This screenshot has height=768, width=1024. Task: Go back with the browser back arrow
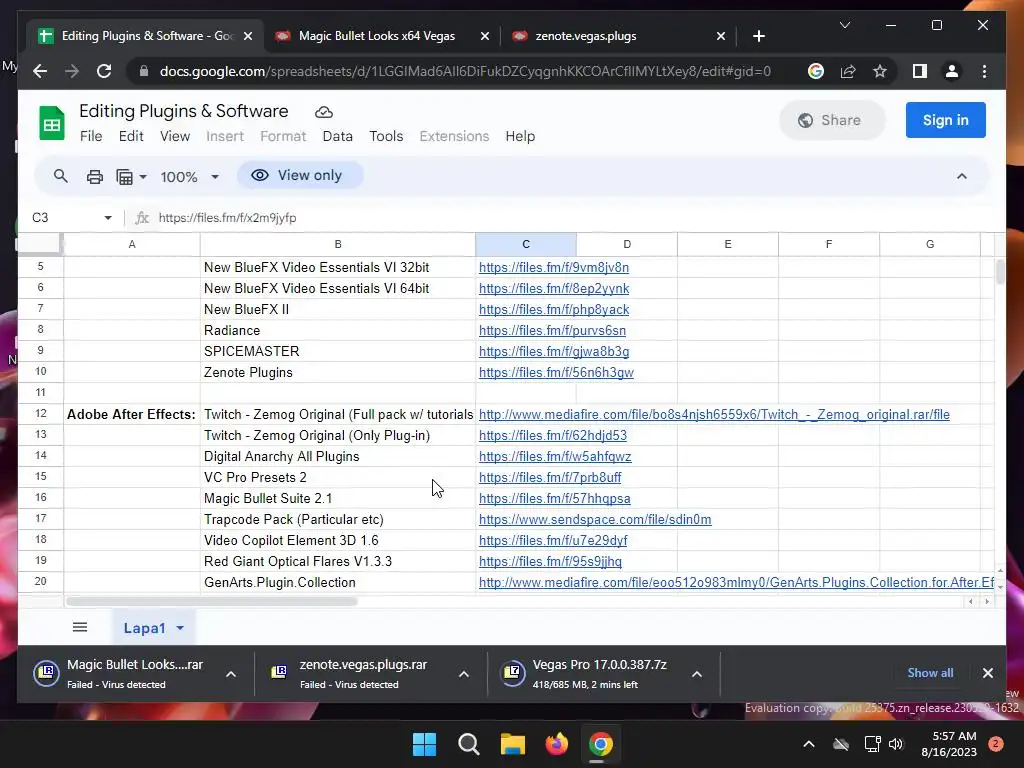coord(40,71)
